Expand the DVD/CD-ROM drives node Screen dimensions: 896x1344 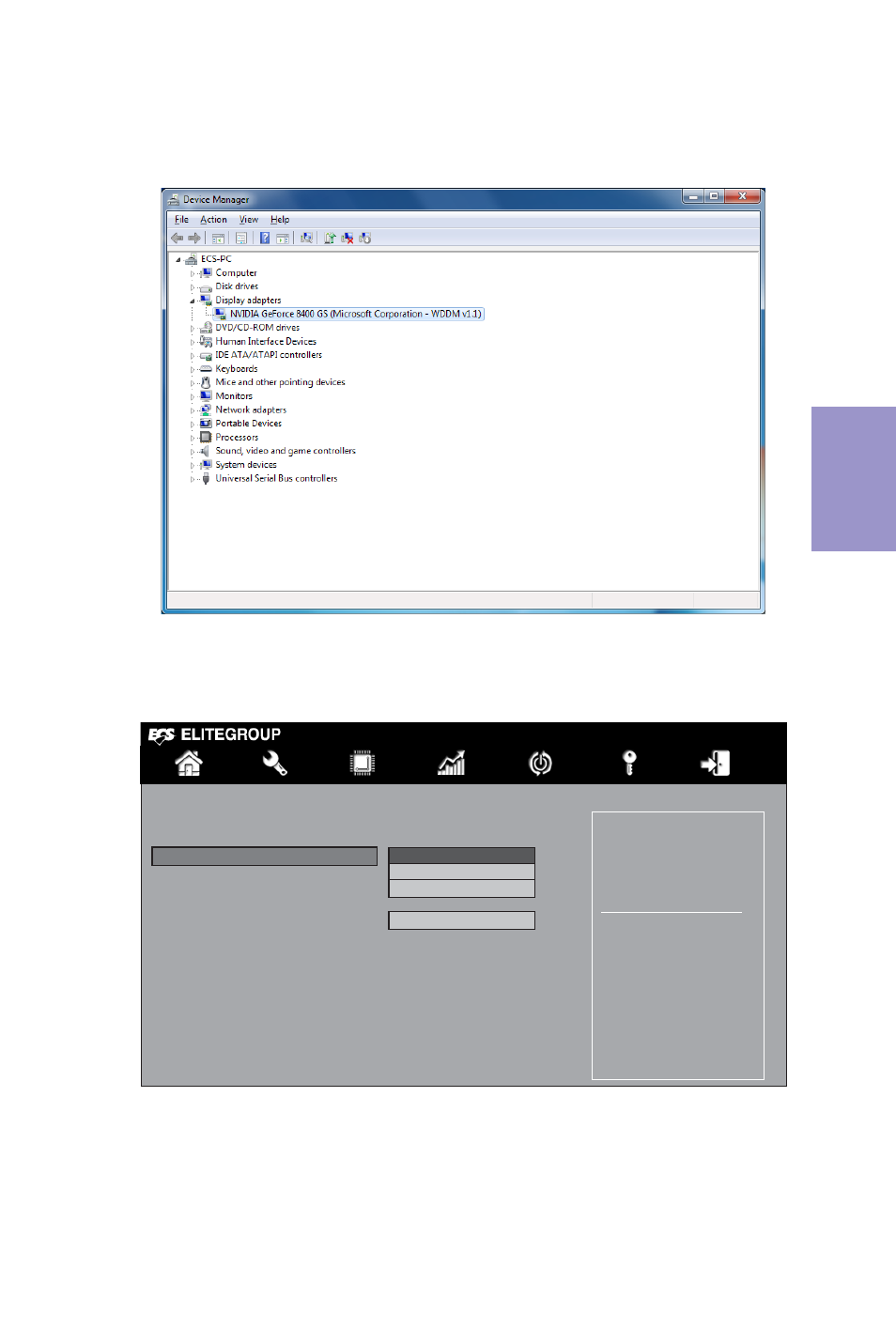(x=193, y=329)
